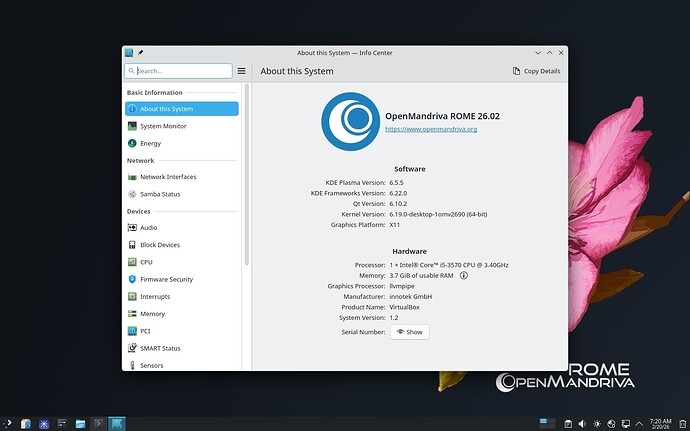Select Energy in the sidebar
The height and width of the screenshot is (431, 690).
[x=150, y=143]
